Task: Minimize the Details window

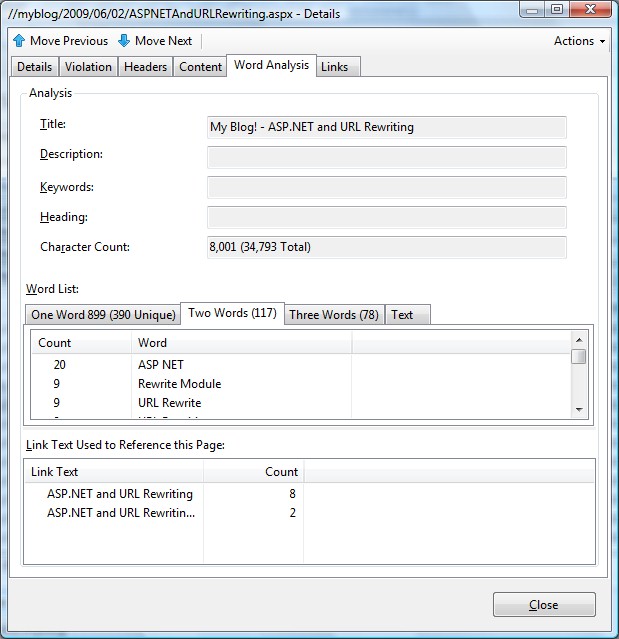Action: click(x=532, y=10)
